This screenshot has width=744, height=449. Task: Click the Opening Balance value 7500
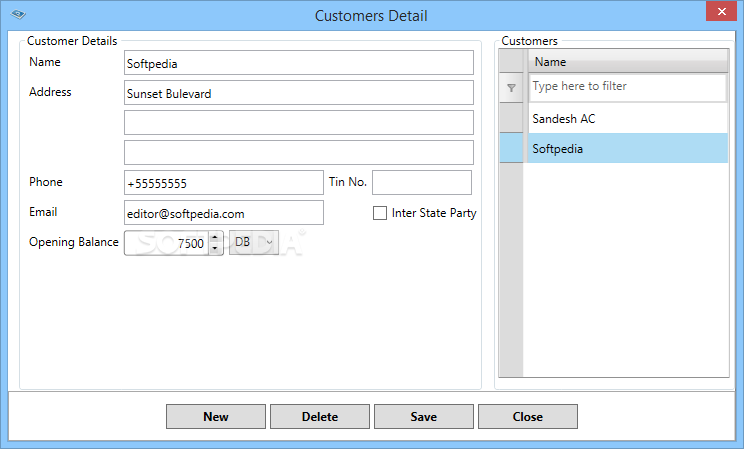pyautogui.click(x=167, y=243)
